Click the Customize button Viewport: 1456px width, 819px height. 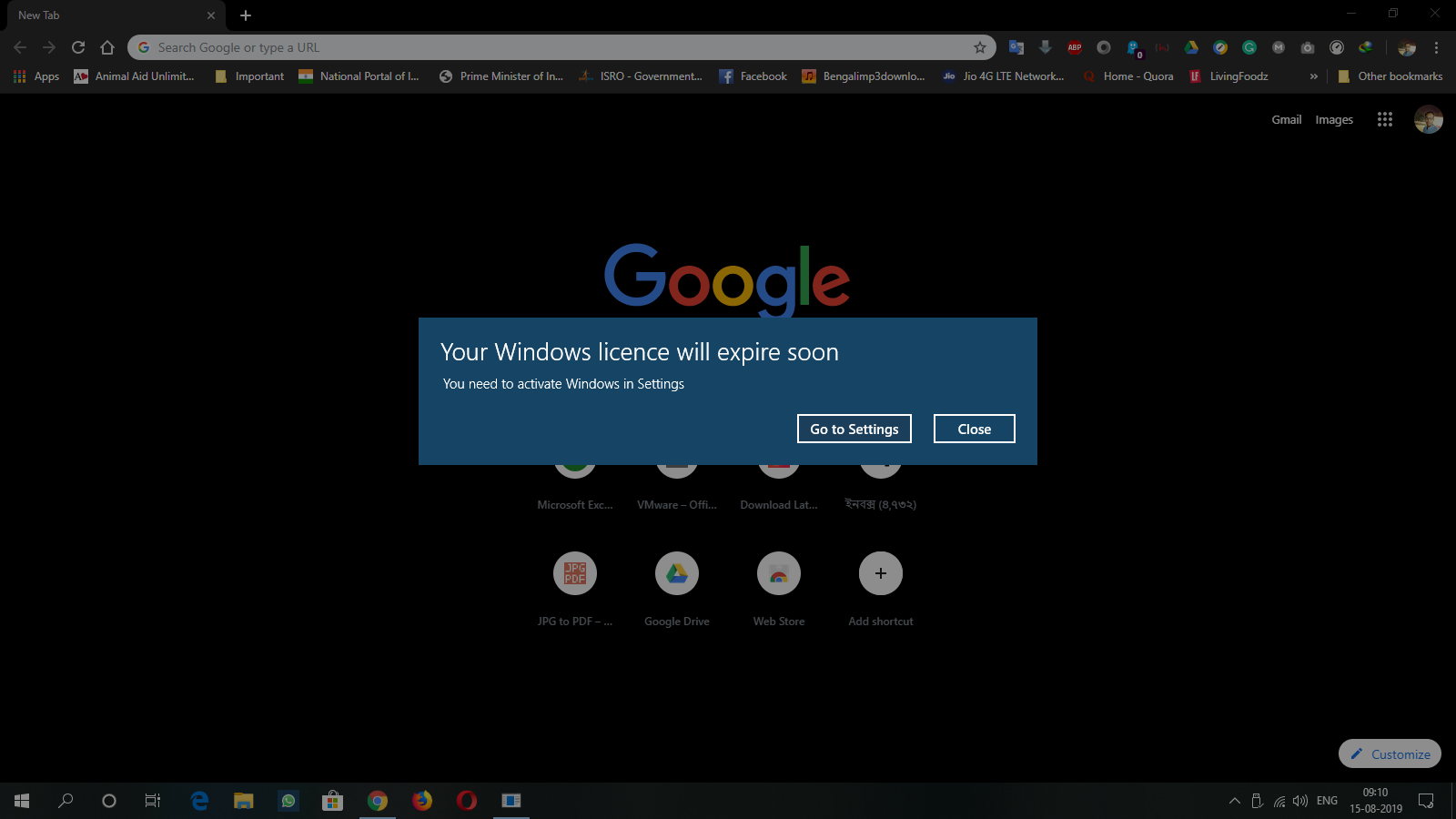point(1390,753)
